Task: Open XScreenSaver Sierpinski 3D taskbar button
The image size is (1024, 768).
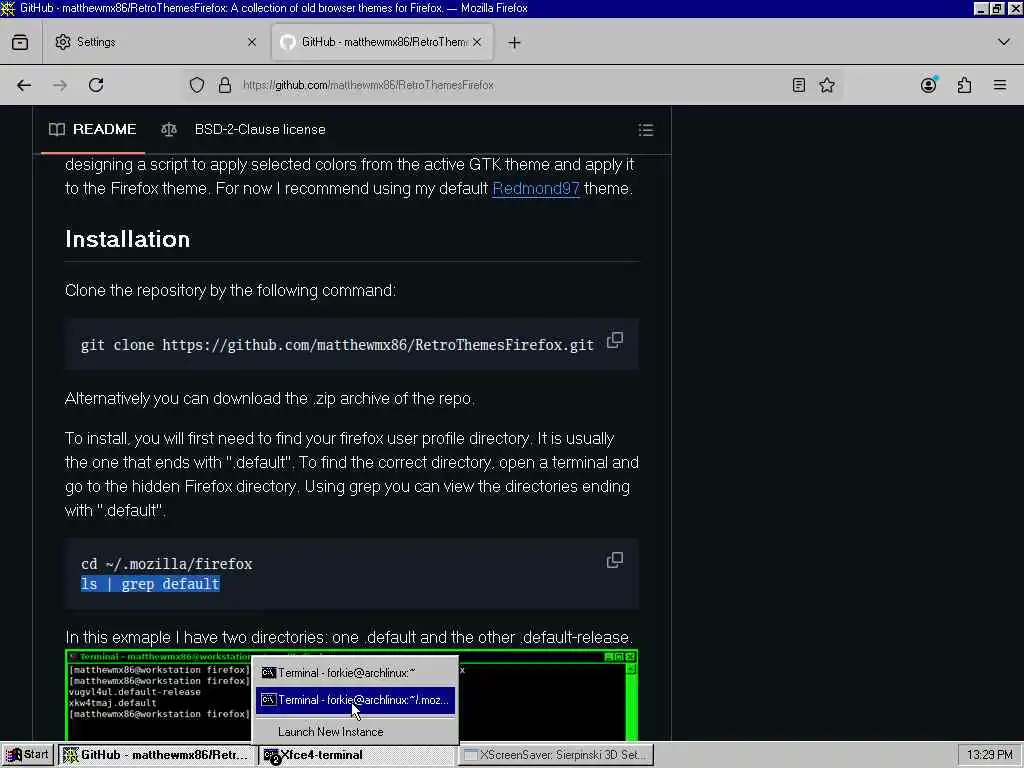Action: [556, 755]
